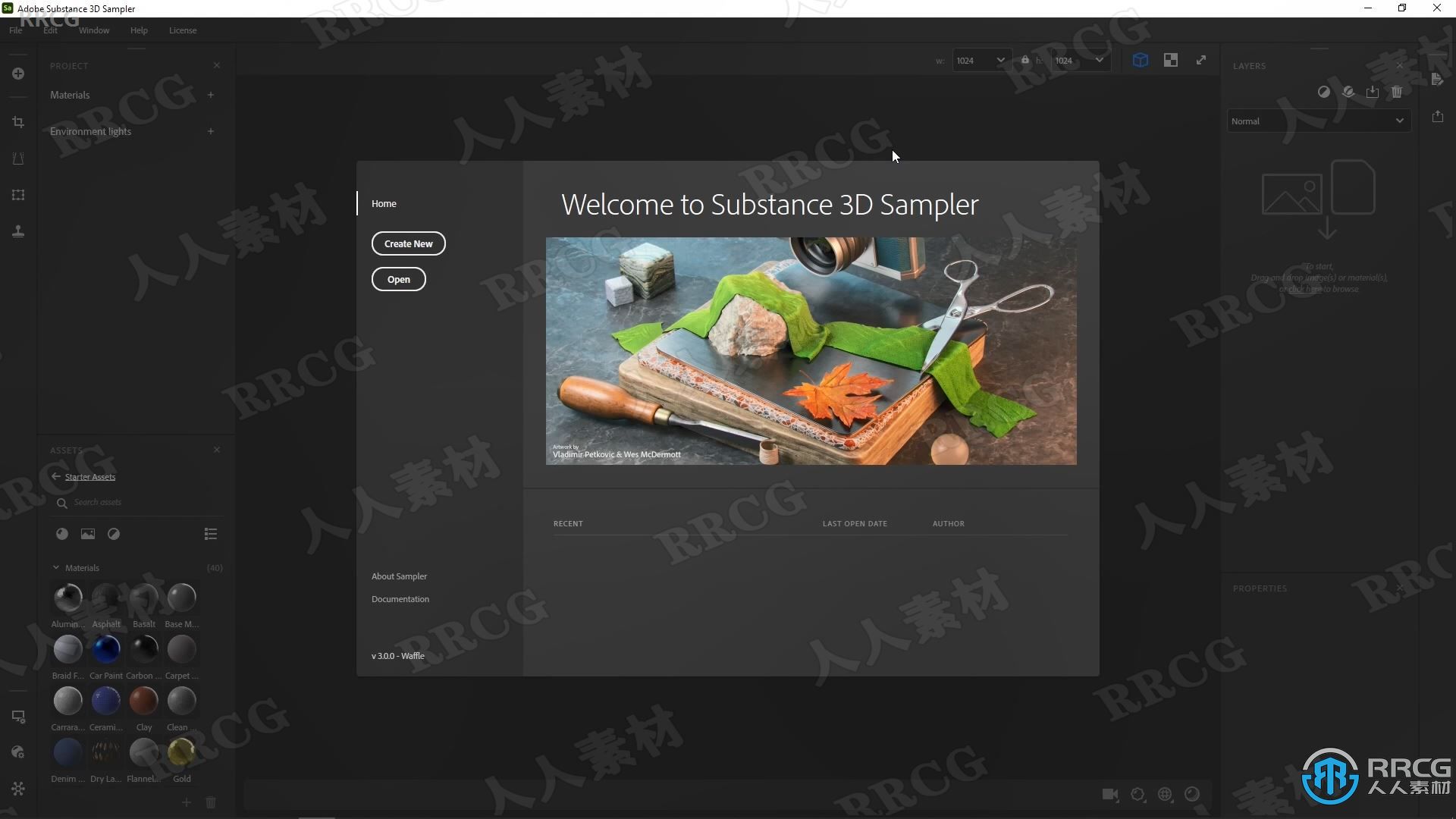1456x819 pixels.
Task: Expand the Materials section in Assets
Action: [x=55, y=567]
